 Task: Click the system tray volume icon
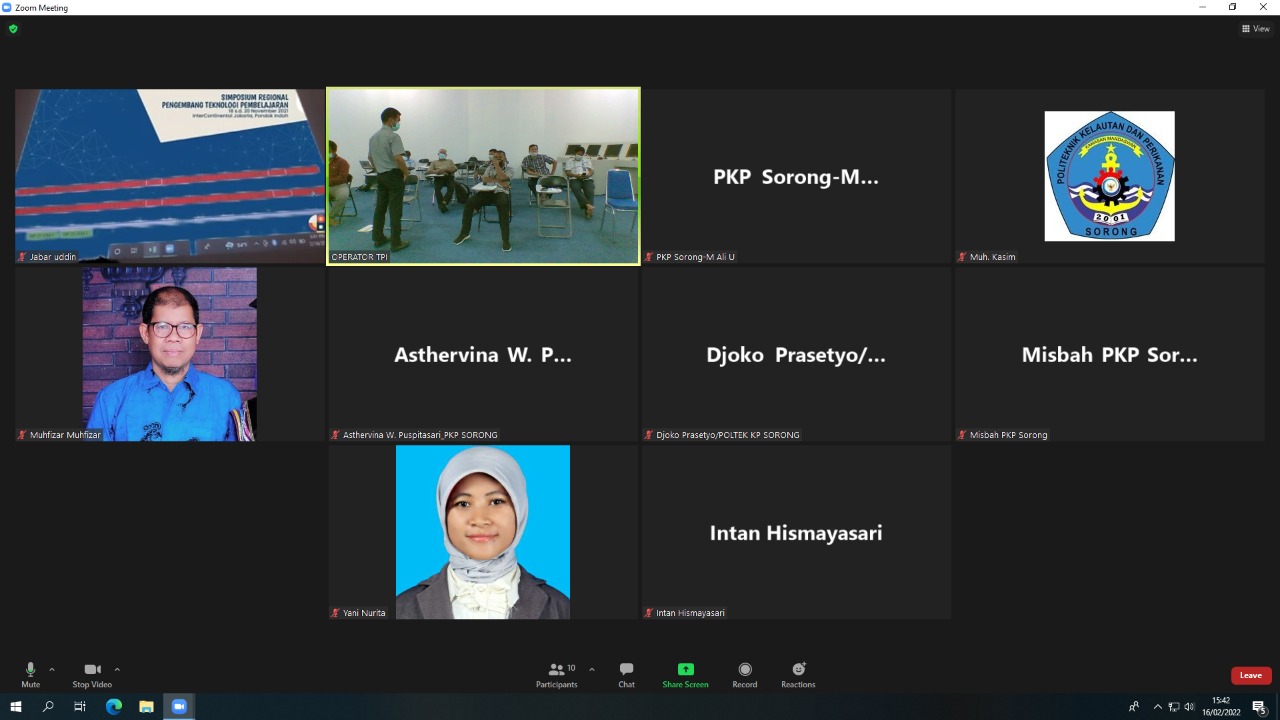coord(1189,707)
